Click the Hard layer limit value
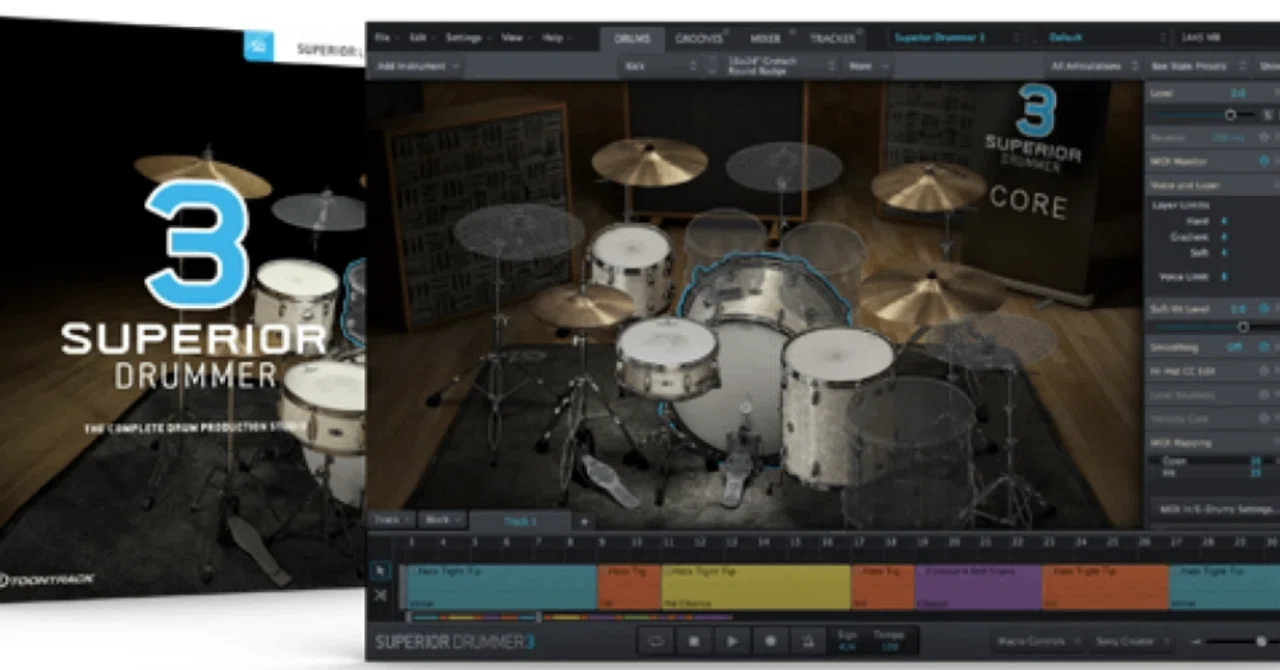Screen dimensions: 1280x670 [x=1225, y=221]
